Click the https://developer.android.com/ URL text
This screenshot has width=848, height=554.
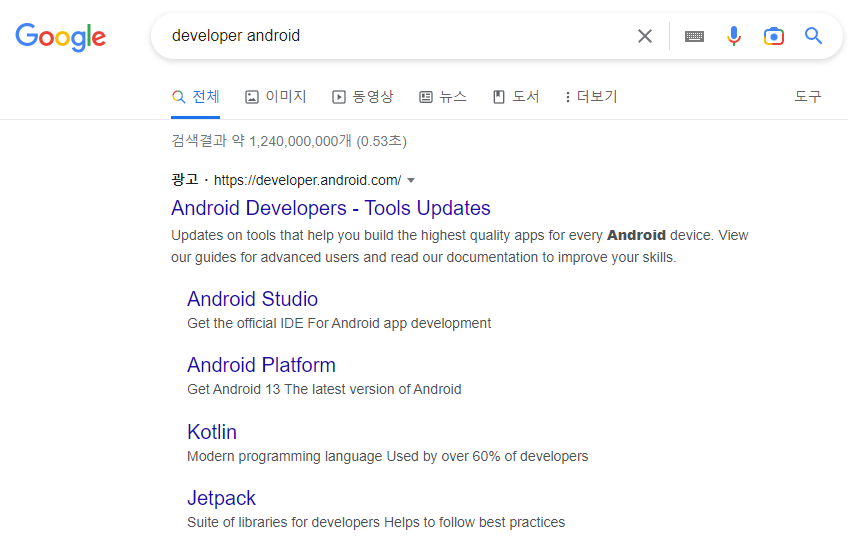coord(308,180)
